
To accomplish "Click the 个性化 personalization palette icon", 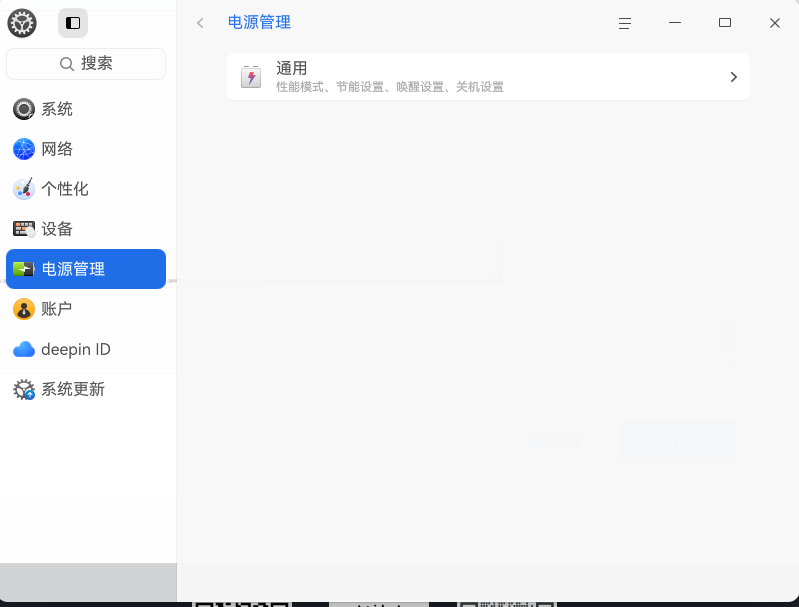I will click(23, 189).
